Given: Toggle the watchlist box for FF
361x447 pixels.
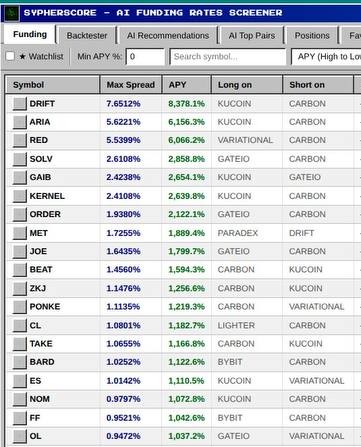Looking at the screenshot, I should click(x=19, y=418).
